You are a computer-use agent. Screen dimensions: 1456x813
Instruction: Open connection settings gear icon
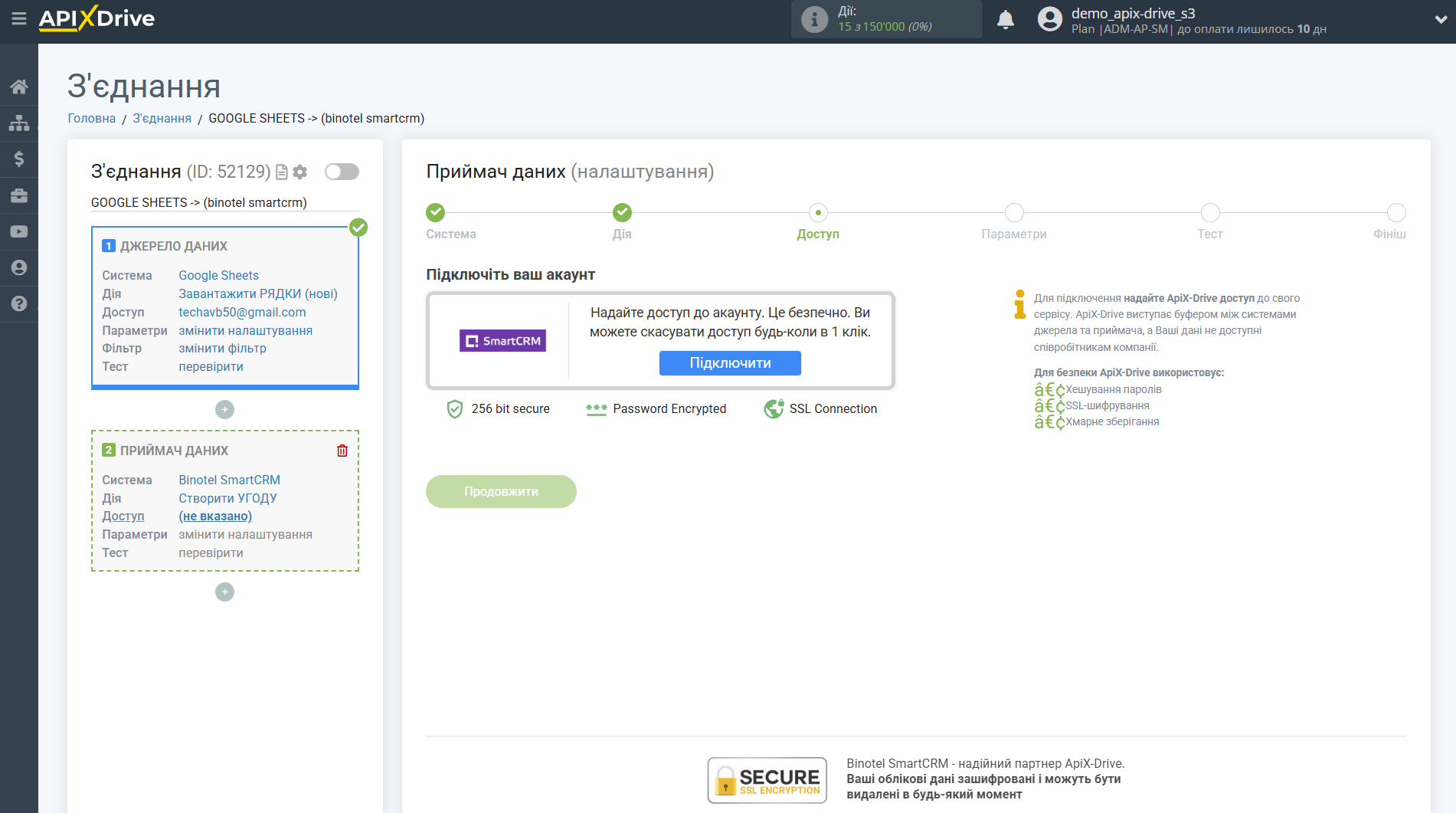coord(300,172)
